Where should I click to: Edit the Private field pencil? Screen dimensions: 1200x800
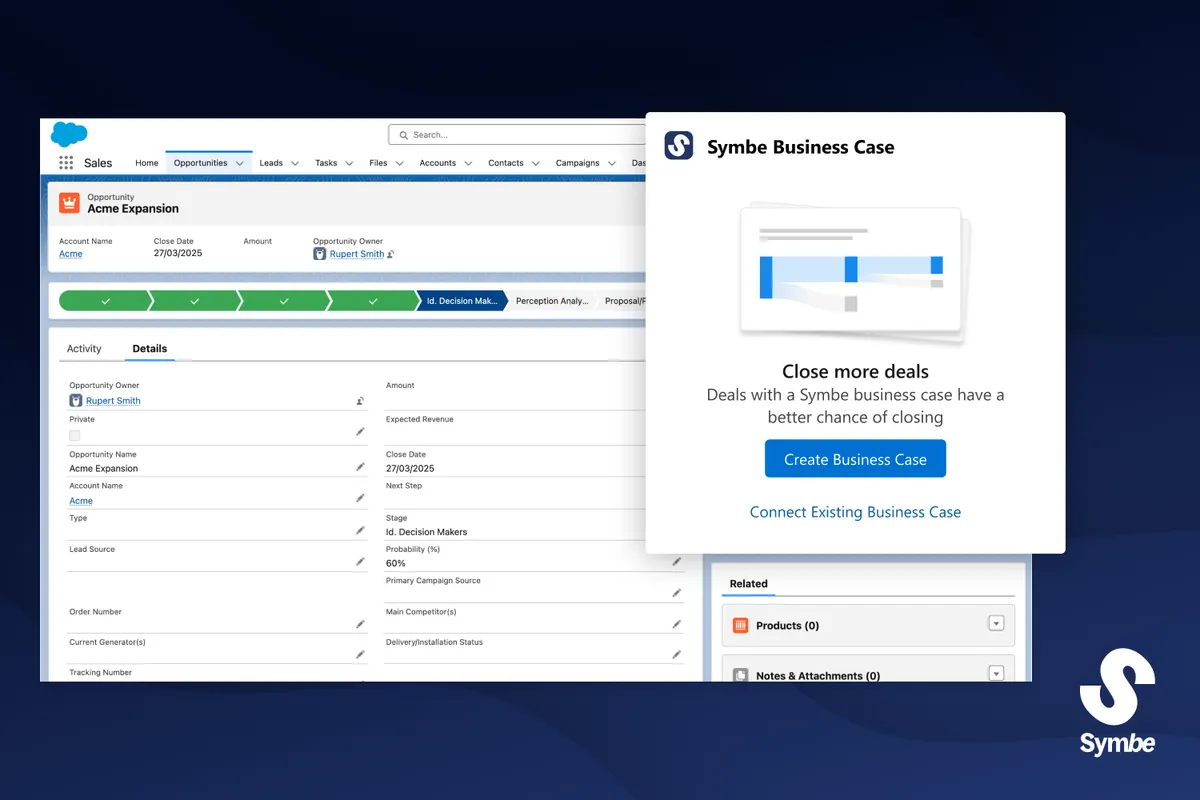(x=360, y=432)
